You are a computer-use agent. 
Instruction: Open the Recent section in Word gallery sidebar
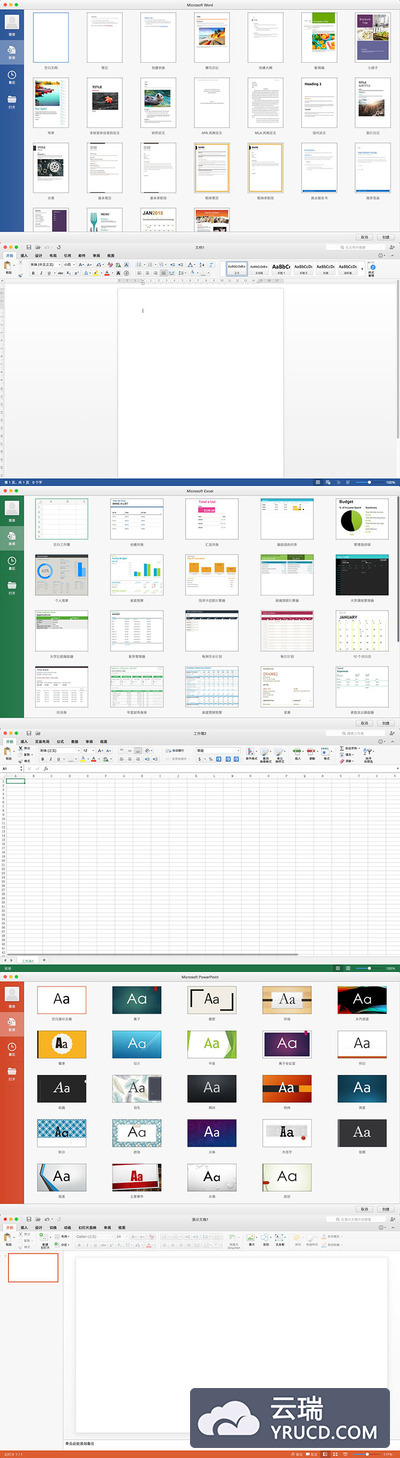[12, 75]
